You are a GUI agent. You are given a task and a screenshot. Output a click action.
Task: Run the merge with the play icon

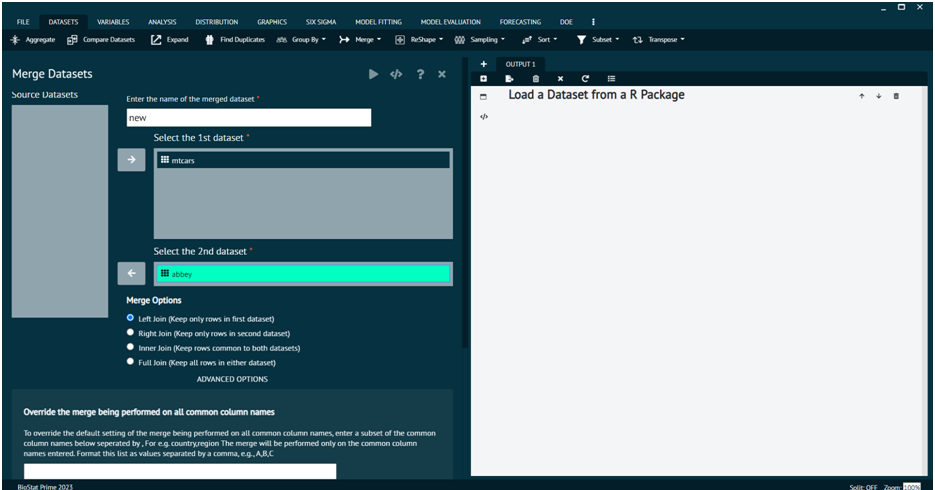[373, 75]
